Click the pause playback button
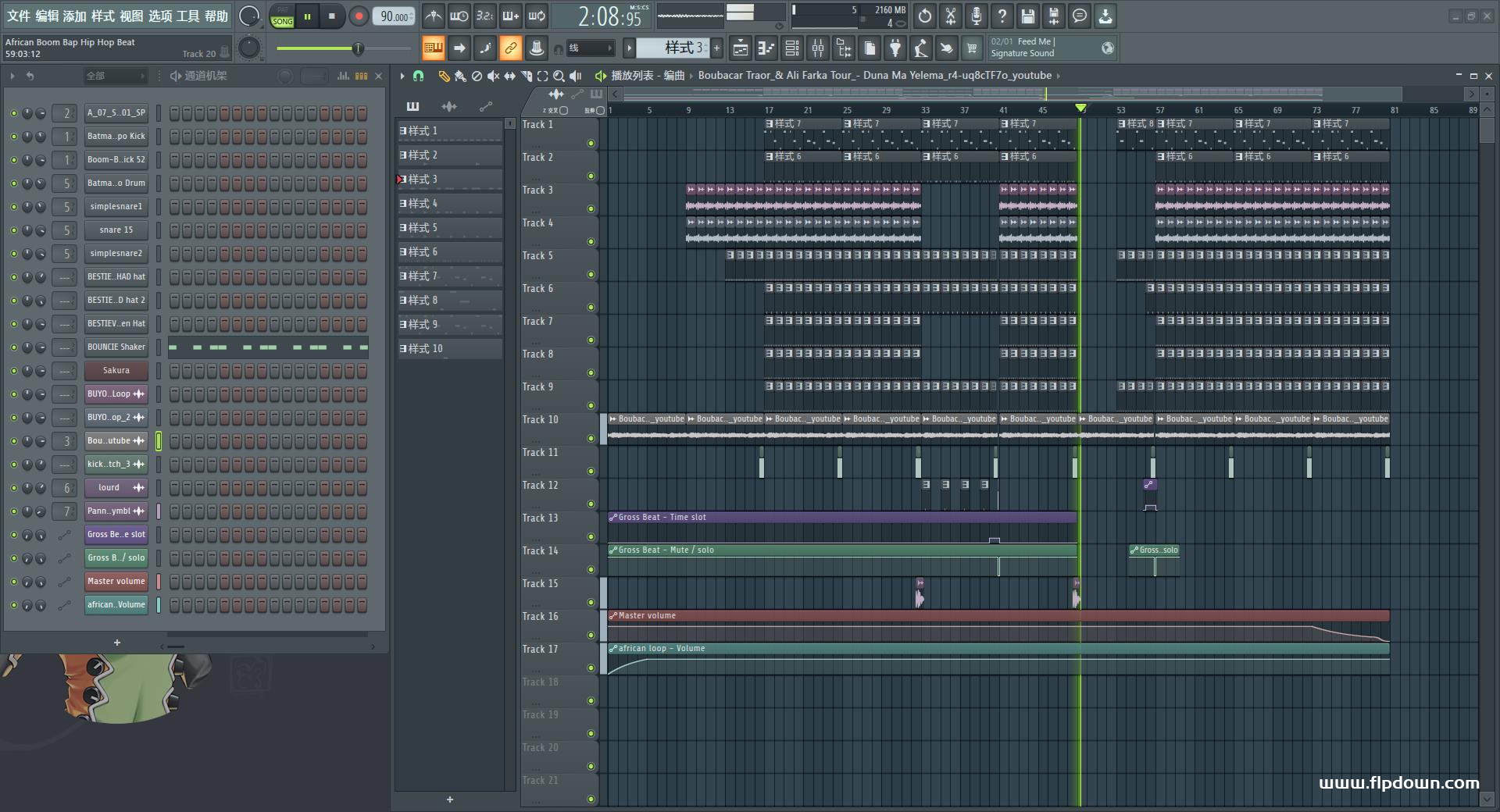Viewport: 1500px width, 812px height. tap(308, 16)
